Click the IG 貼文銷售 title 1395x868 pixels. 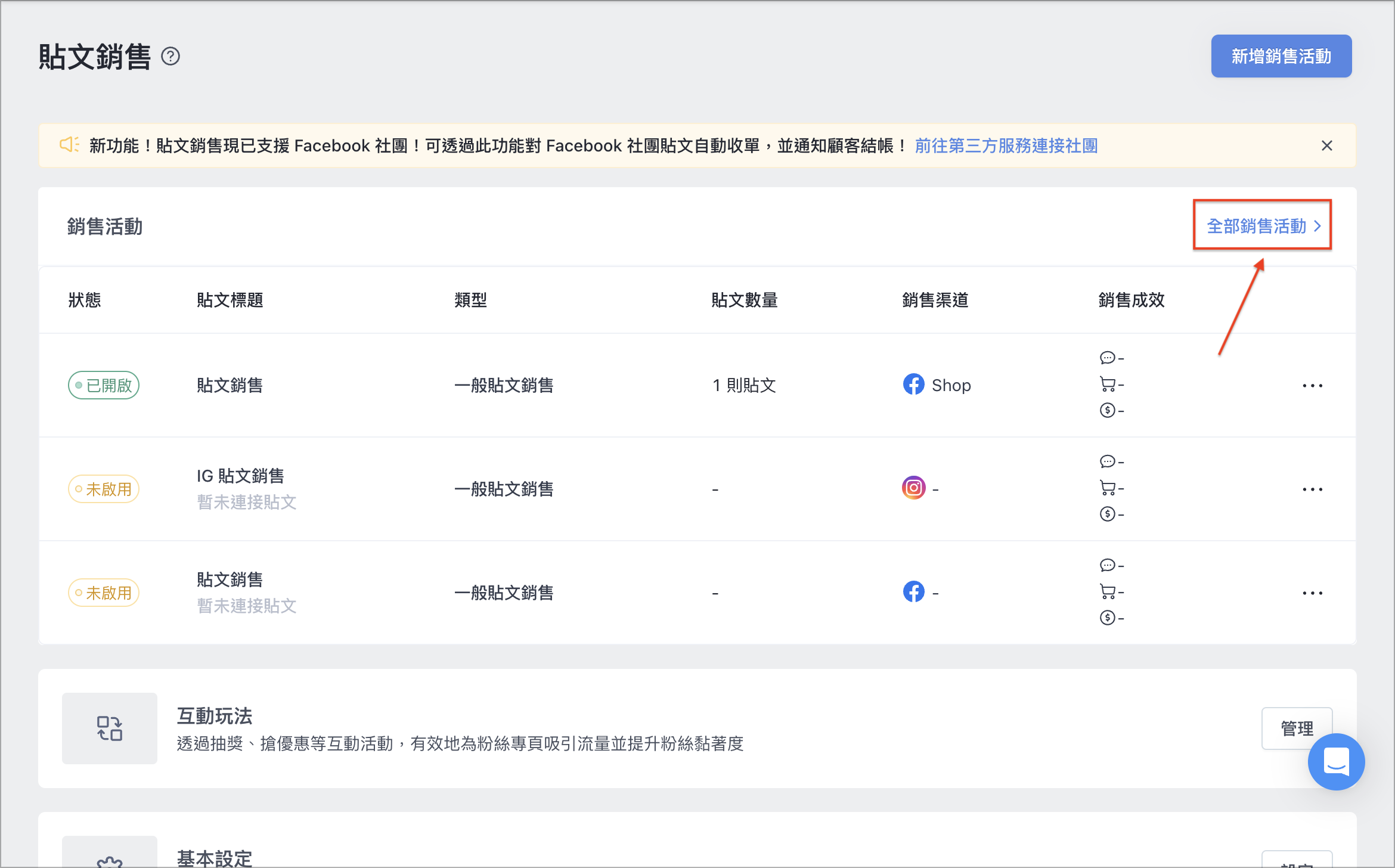[240, 476]
